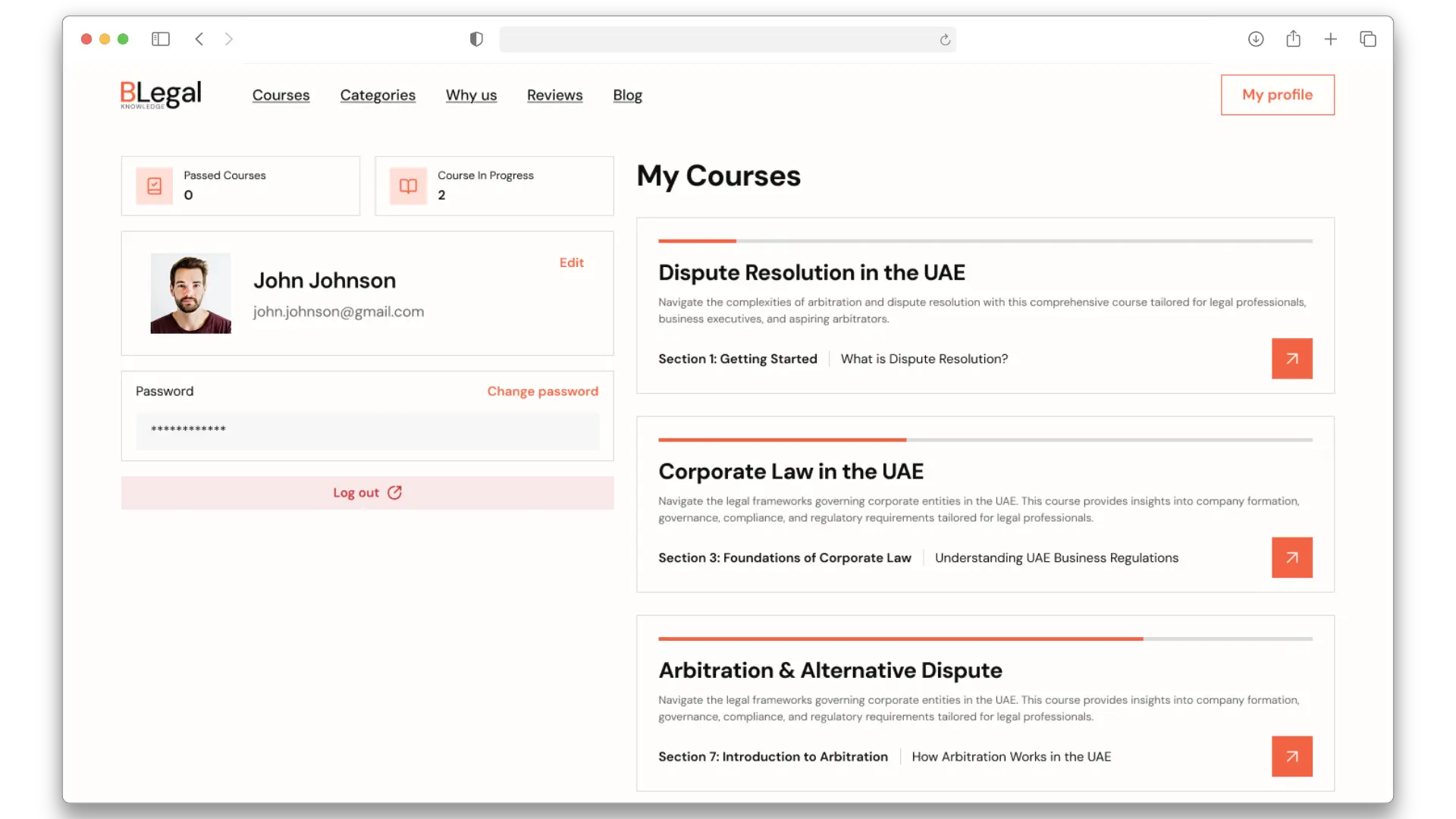The height and width of the screenshot is (819, 1456).
Task: Click the browser share icon
Action: (1293, 39)
